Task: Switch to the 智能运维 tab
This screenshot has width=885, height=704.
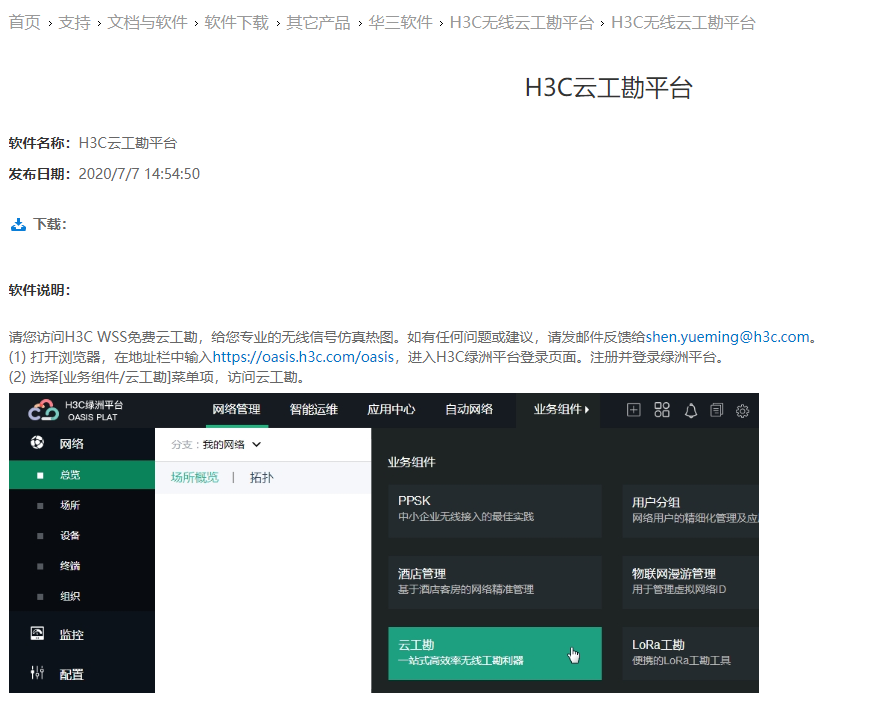Action: point(313,409)
